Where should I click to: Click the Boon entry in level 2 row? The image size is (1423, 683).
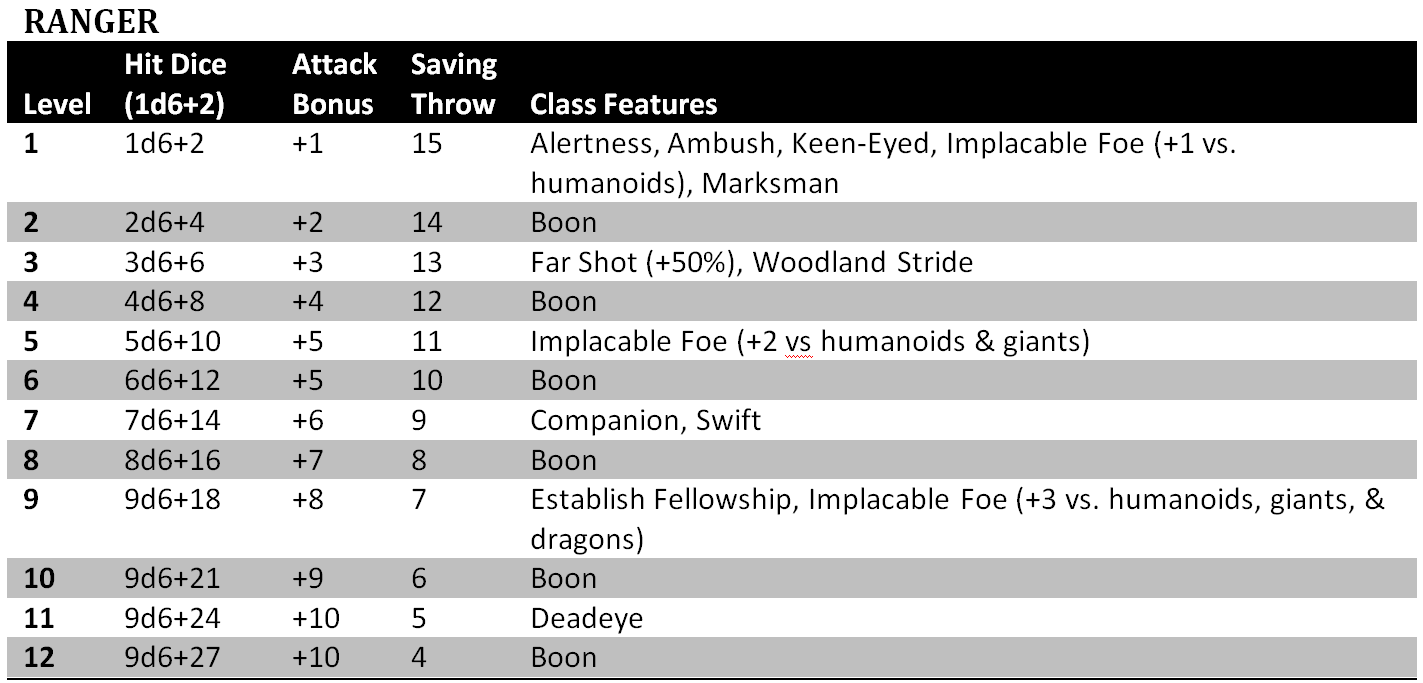click(x=563, y=222)
